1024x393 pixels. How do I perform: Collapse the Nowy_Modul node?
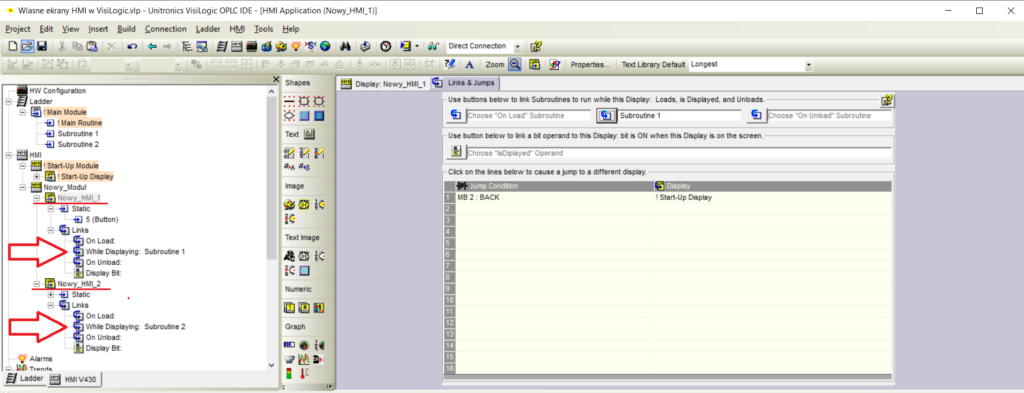(x=22, y=187)
